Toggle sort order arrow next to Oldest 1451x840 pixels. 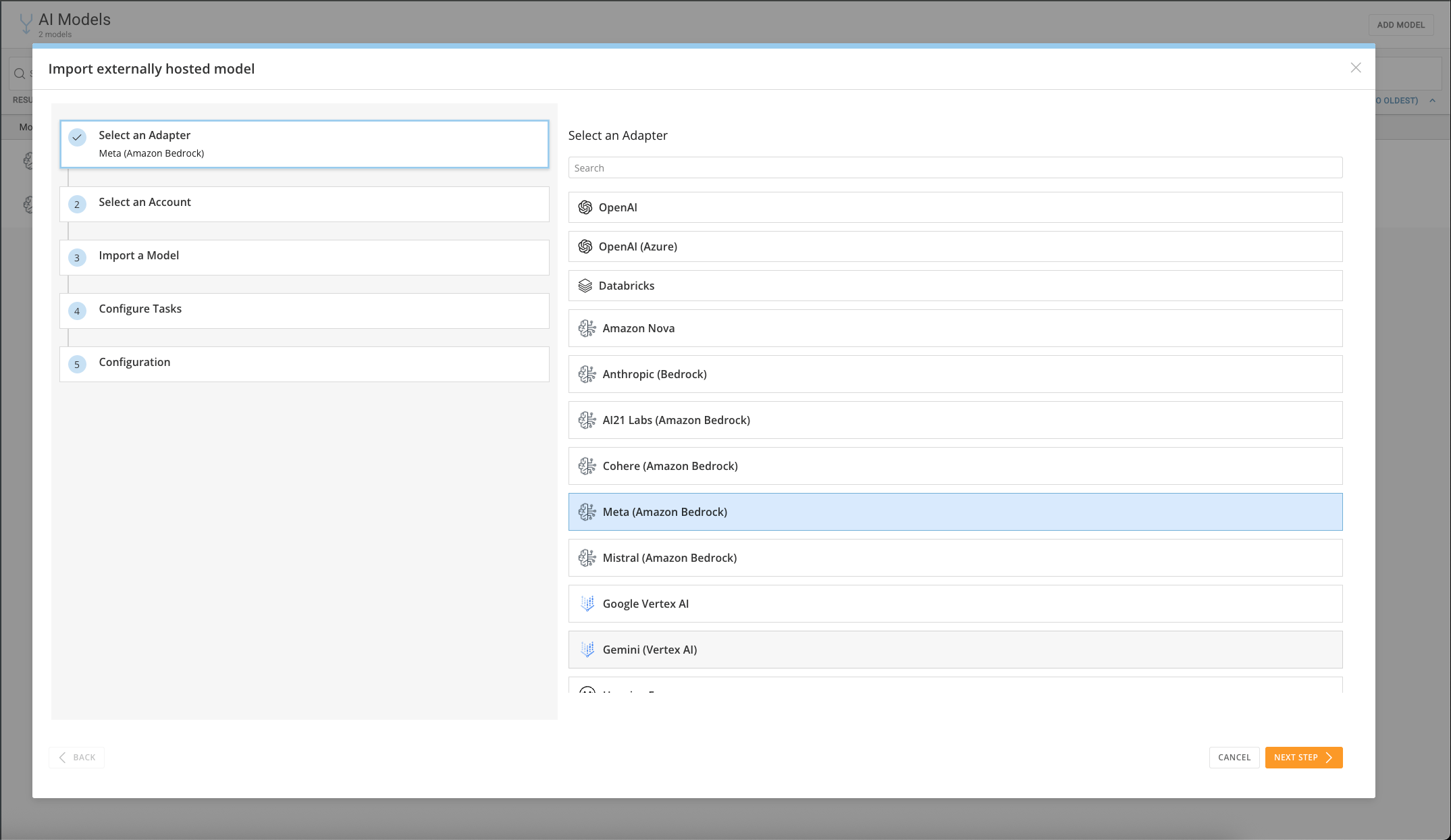[x=1432, y=101]
